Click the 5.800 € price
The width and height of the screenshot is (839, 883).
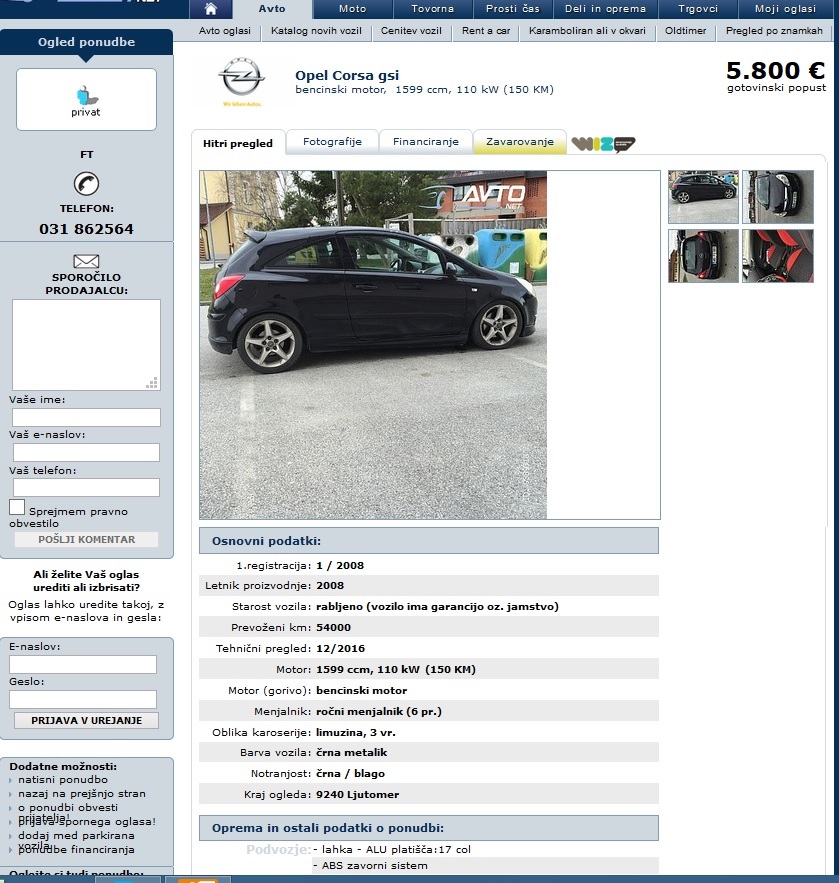[775, 70]
